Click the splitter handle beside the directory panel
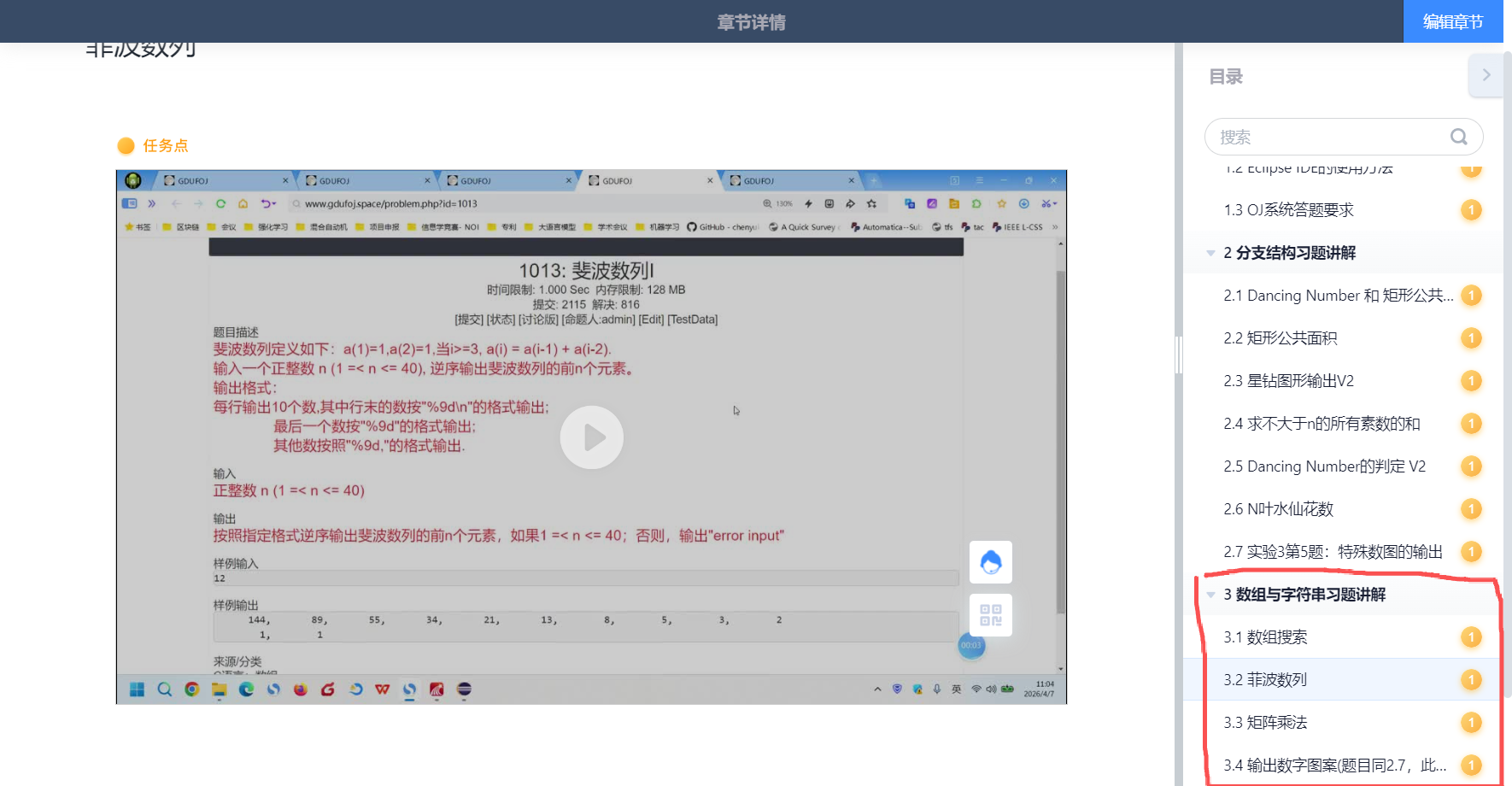This screenshot has height=786, width=1512. tap(1179, 355)
